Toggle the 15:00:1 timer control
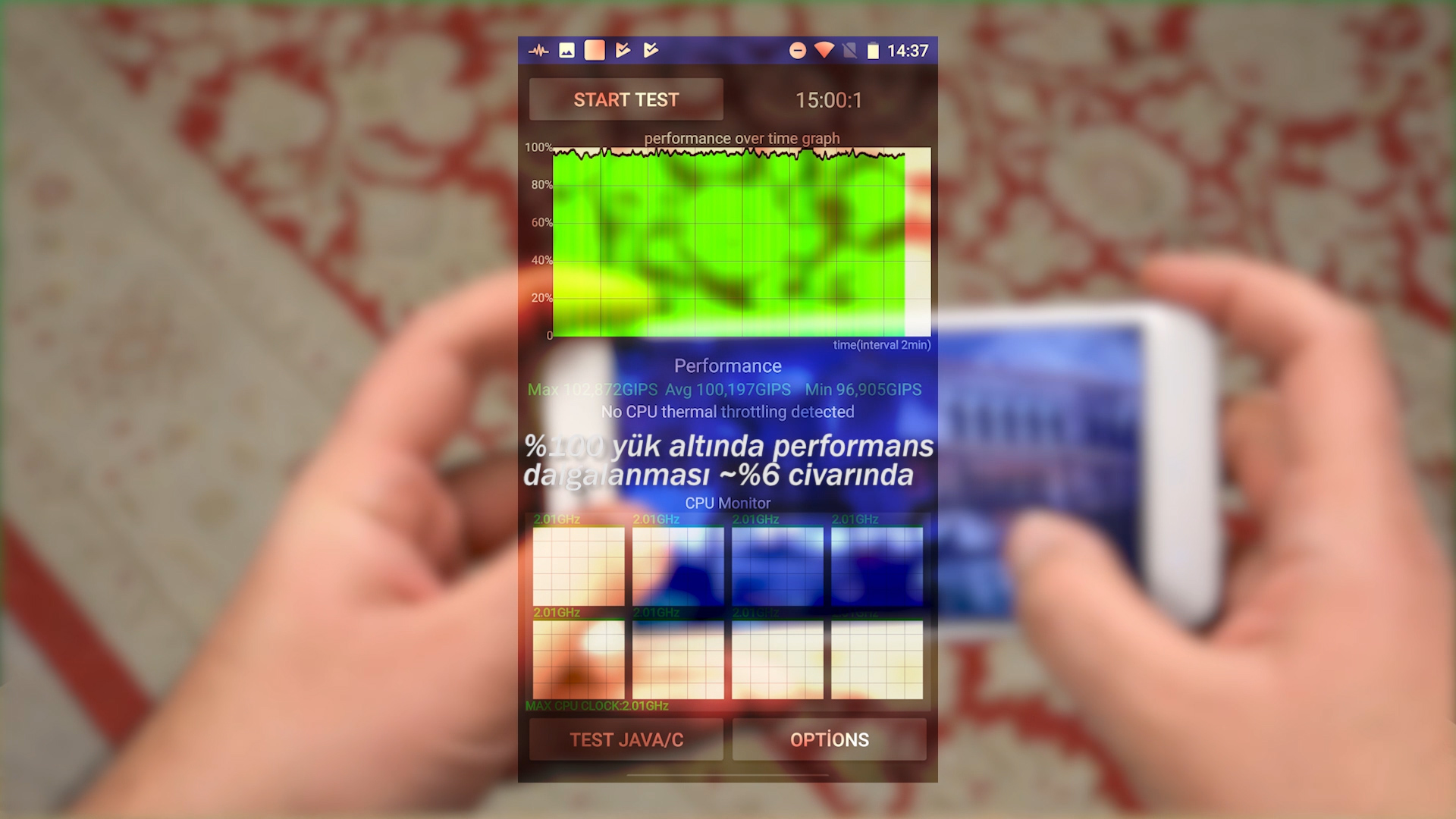1456x819 pixels. [x=828, y=100]
